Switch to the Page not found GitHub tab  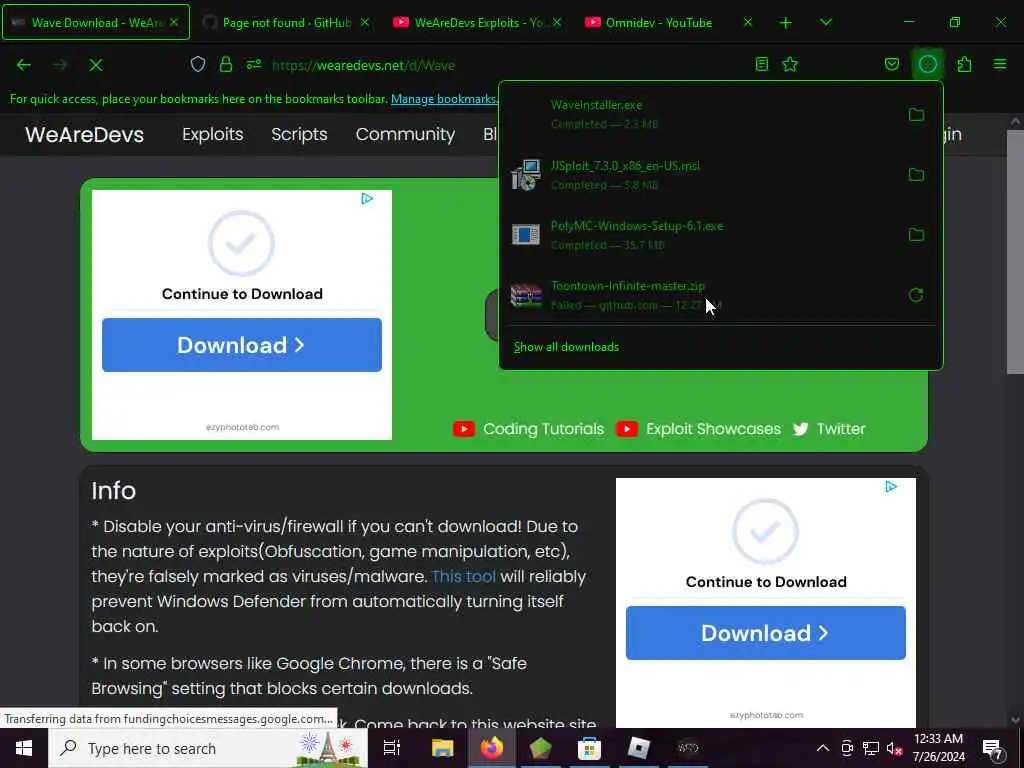coord(287,22)
